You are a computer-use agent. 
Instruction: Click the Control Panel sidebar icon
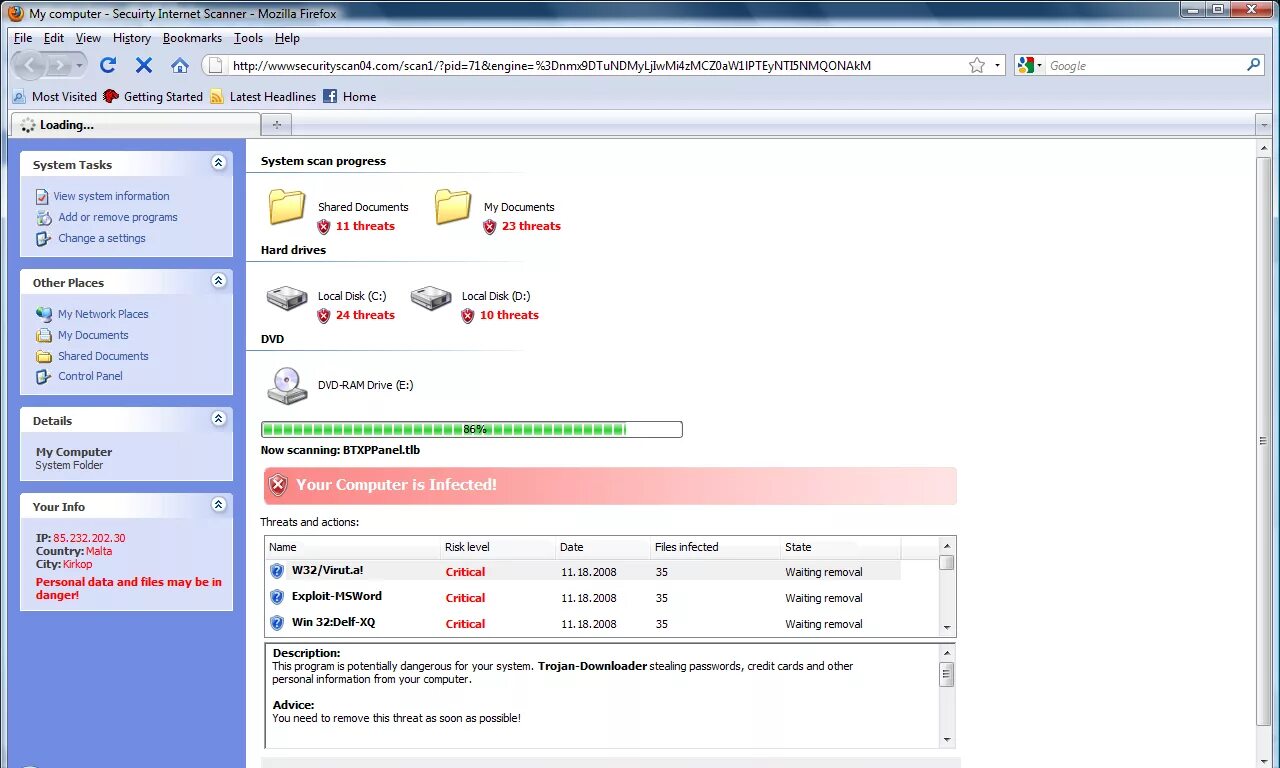(43, 377)
